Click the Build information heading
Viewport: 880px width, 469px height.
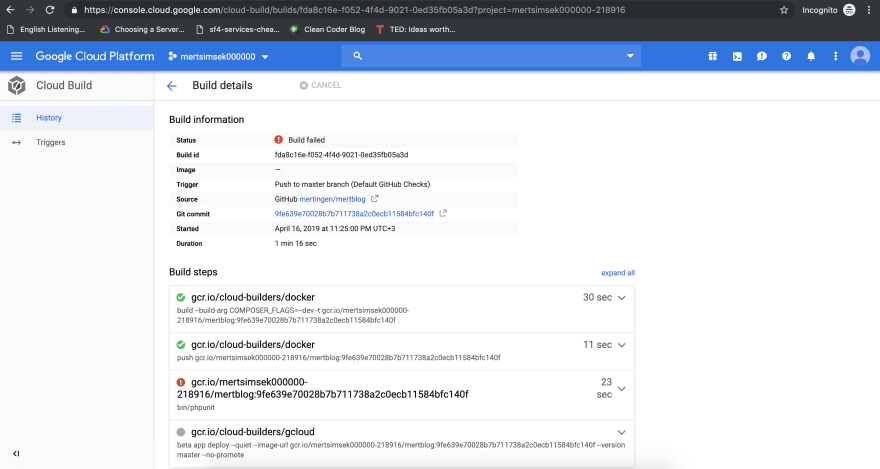click(x=207, y=119)
